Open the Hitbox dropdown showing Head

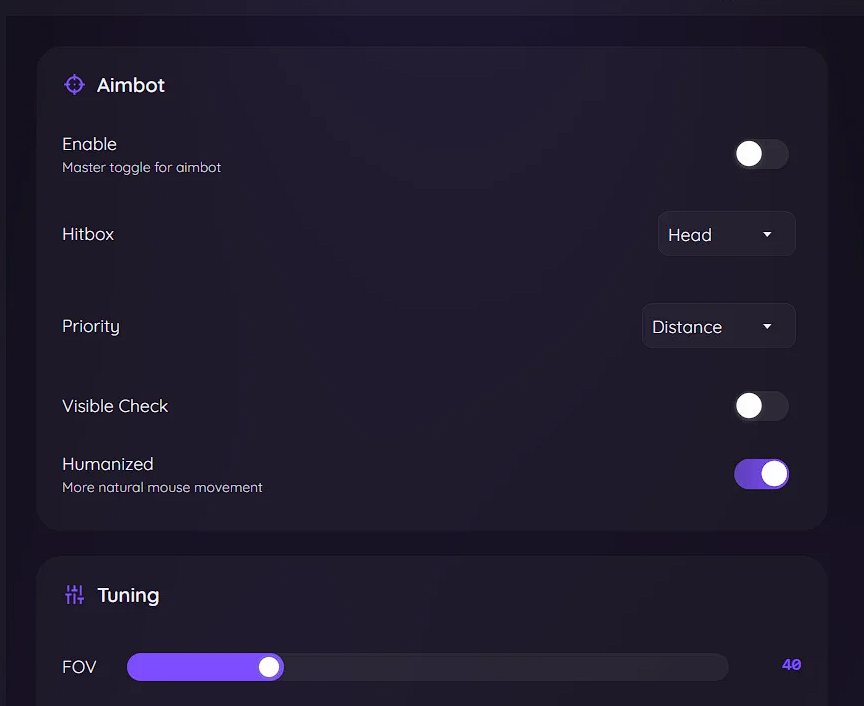(726, 234)
